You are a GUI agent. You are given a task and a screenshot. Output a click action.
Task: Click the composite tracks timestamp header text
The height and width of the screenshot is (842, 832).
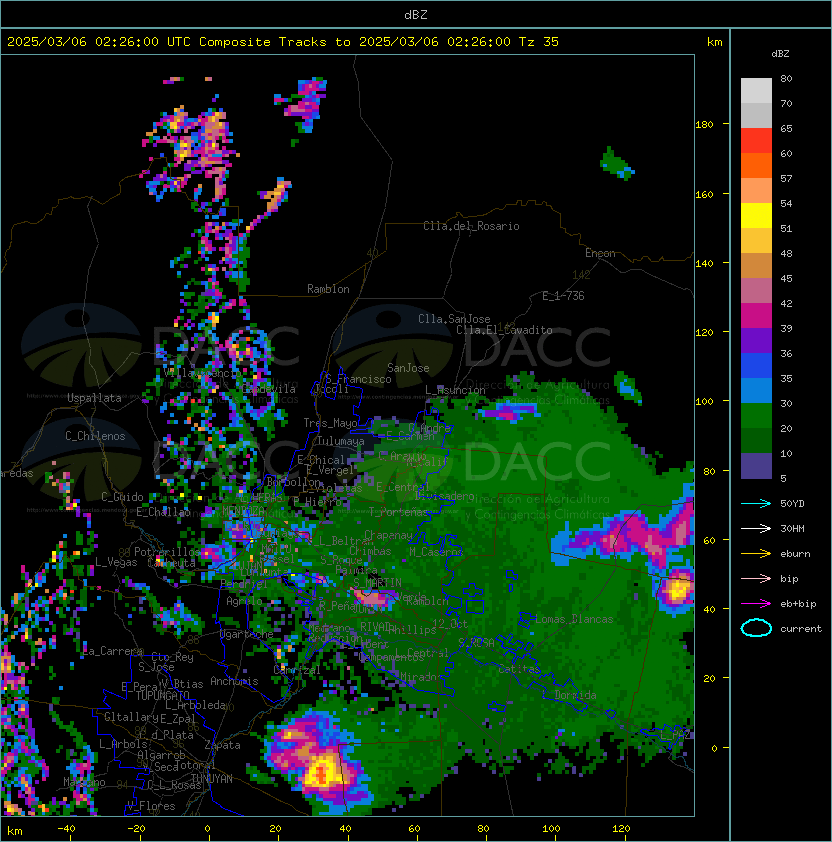pyautogui.click(x=283, y=42)
